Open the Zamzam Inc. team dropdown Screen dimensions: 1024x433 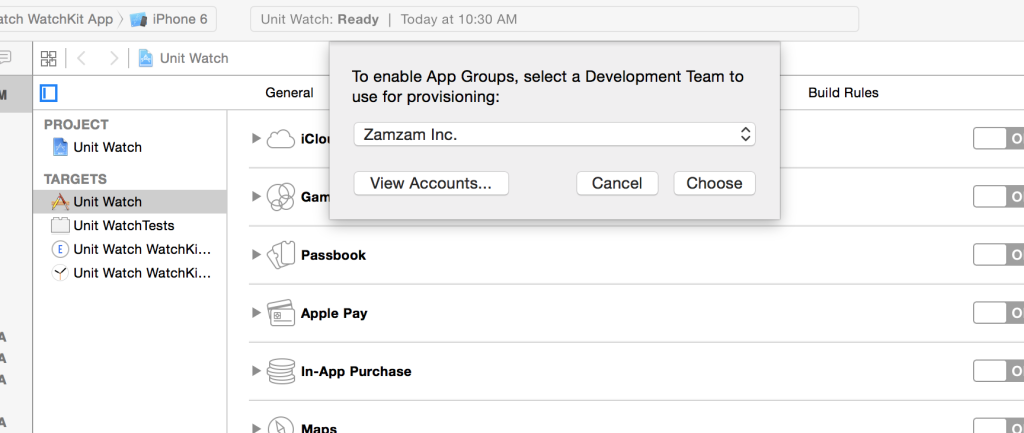[554, 134]
